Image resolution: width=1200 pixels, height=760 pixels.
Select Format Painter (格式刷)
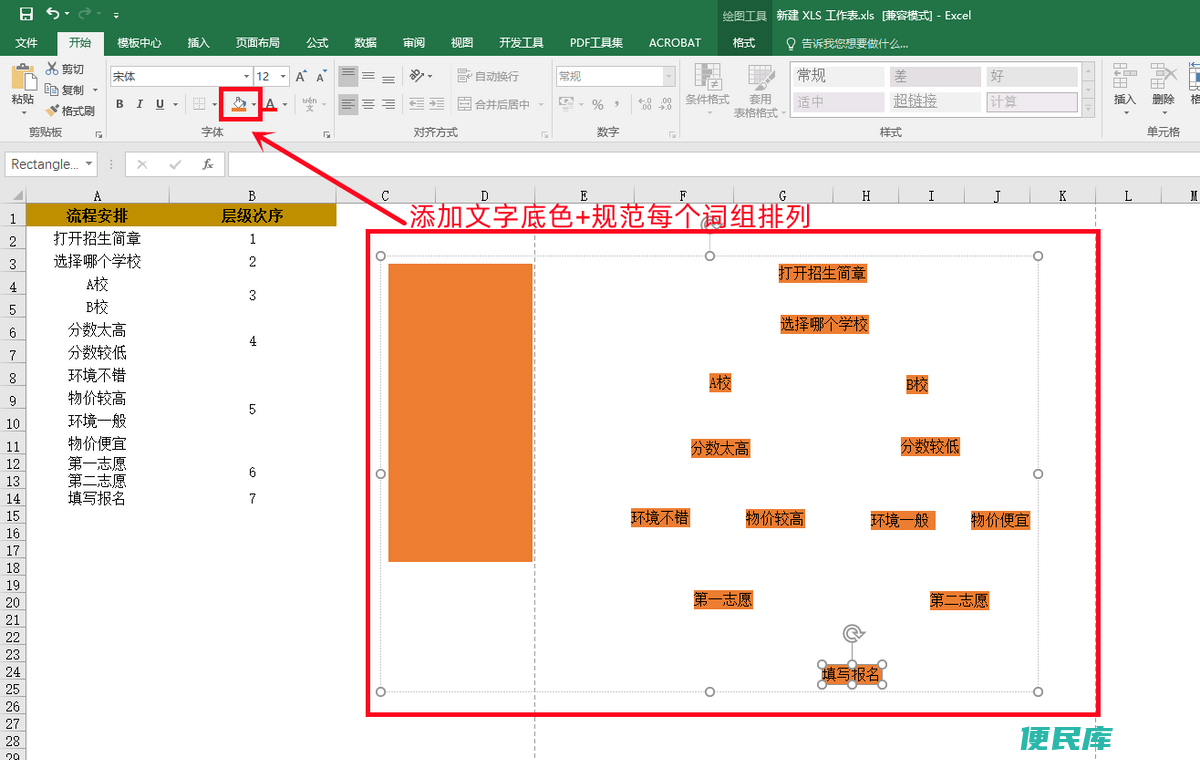tap(69, 111)
